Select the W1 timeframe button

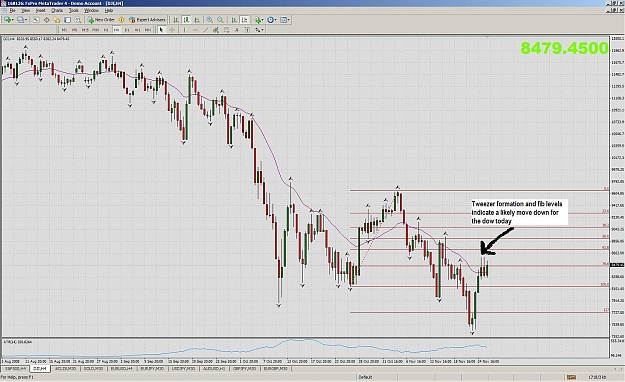[x=137, y=30]
